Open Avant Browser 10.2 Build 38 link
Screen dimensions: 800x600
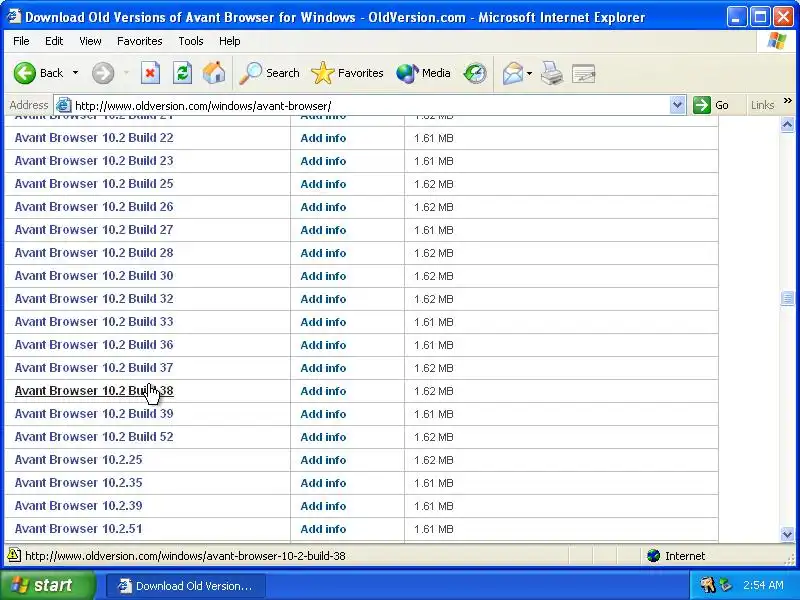click(x=94, y=391)
